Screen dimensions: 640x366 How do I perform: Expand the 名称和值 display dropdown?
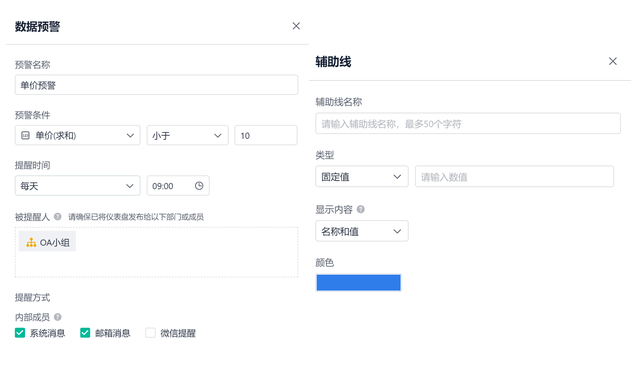pos(362,231)
